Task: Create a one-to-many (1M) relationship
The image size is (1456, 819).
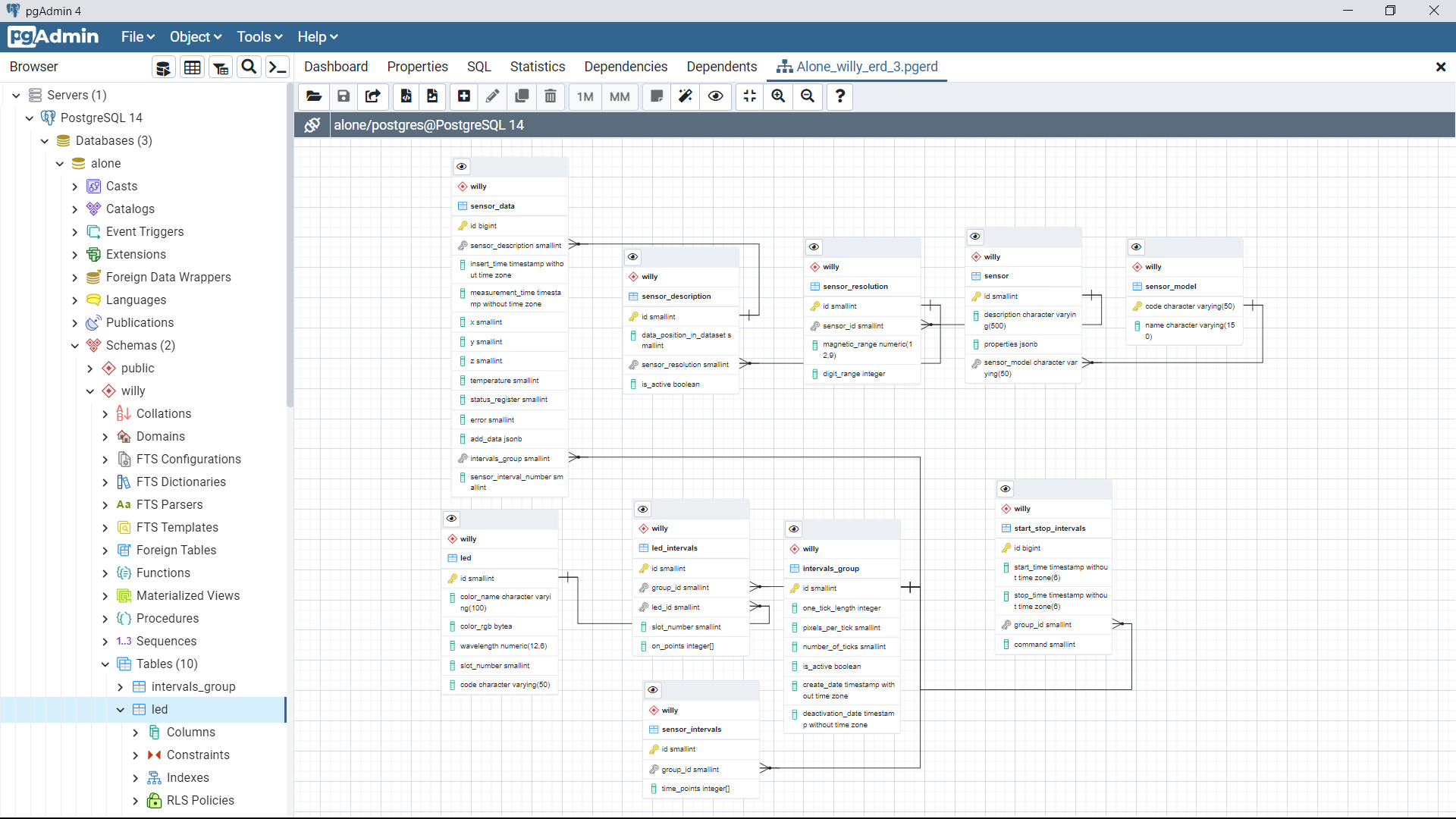Action: point(584,96)
